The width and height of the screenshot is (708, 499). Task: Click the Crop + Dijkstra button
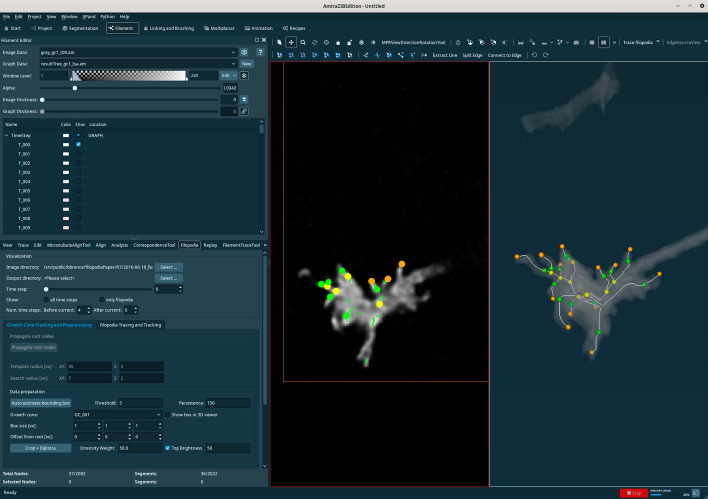pos(41,448)
